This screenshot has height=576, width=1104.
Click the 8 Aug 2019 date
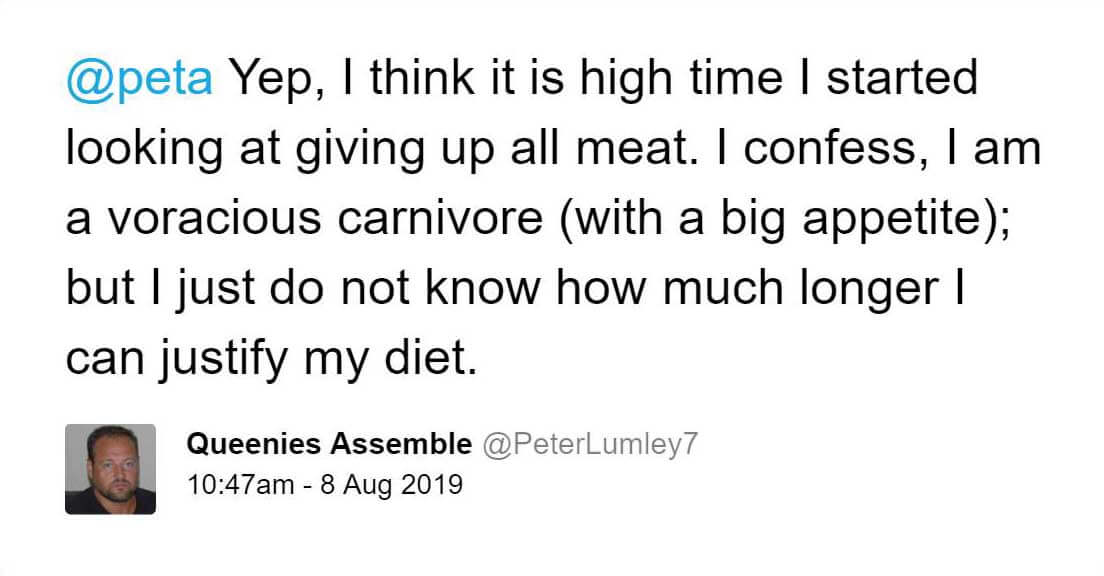coord(391,485)
